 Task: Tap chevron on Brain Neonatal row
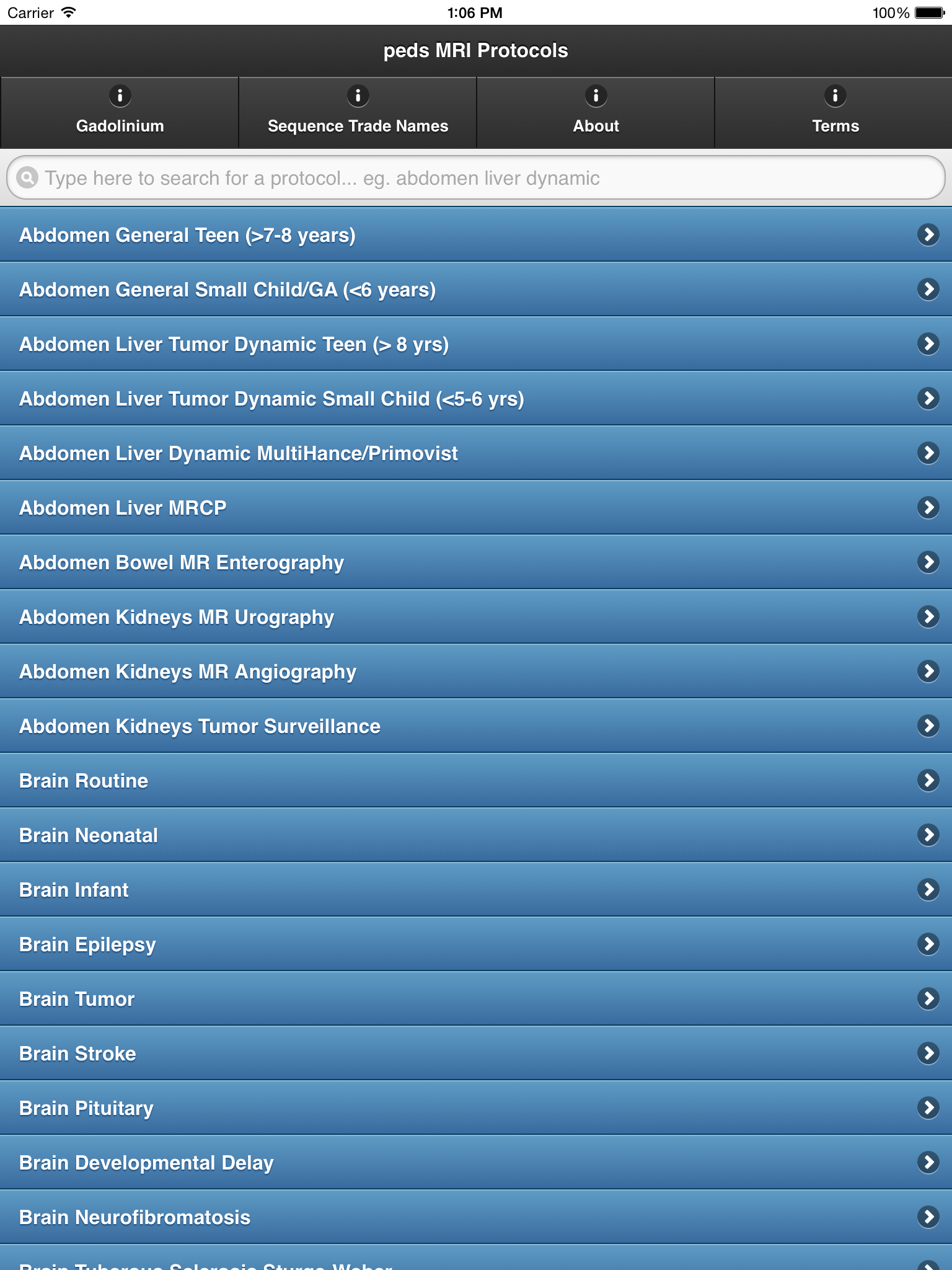click(928, 835)
